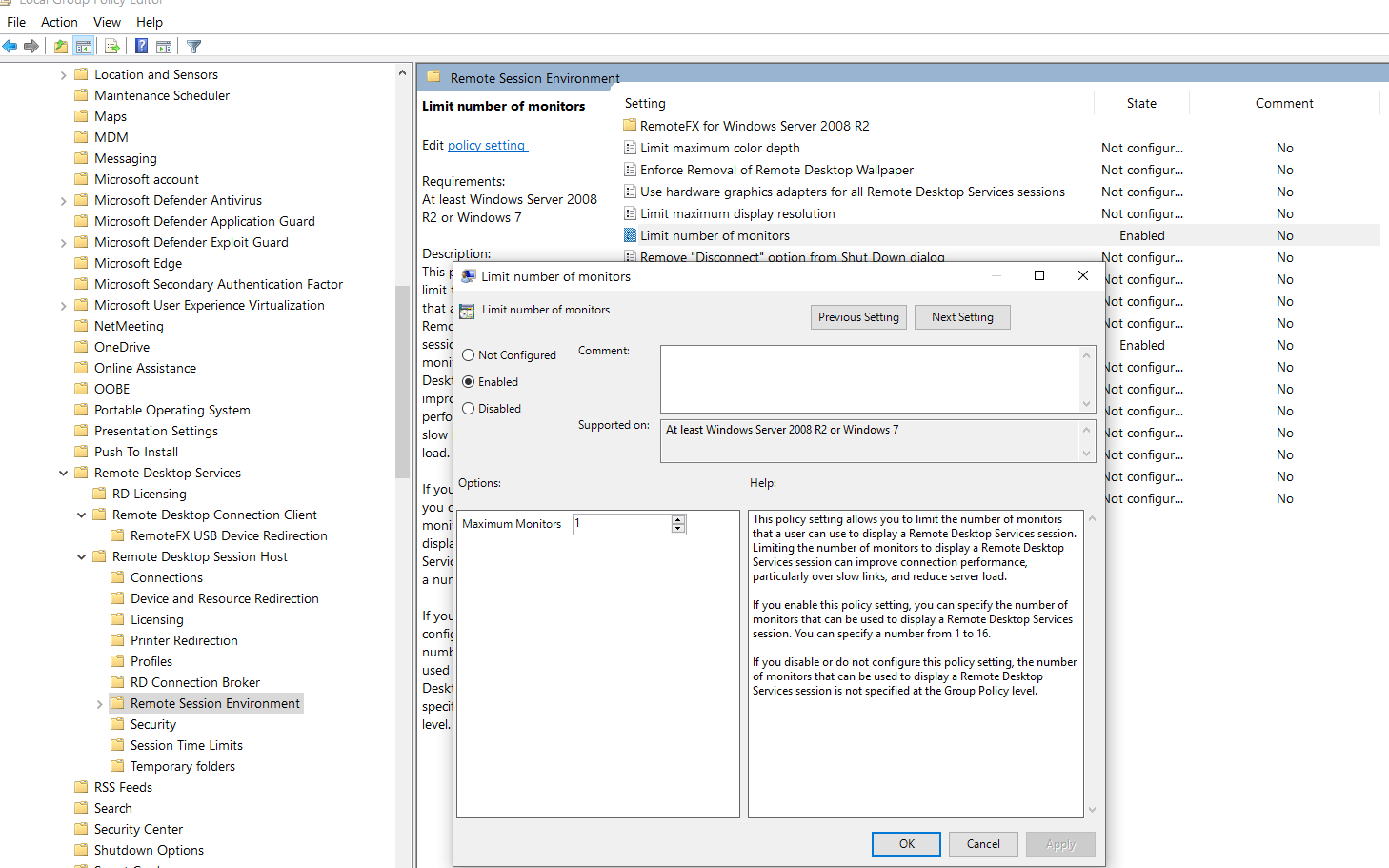This screenshot has height=868, width=1389.
Task: Open the Export List icon
Action: coord(111,46)
